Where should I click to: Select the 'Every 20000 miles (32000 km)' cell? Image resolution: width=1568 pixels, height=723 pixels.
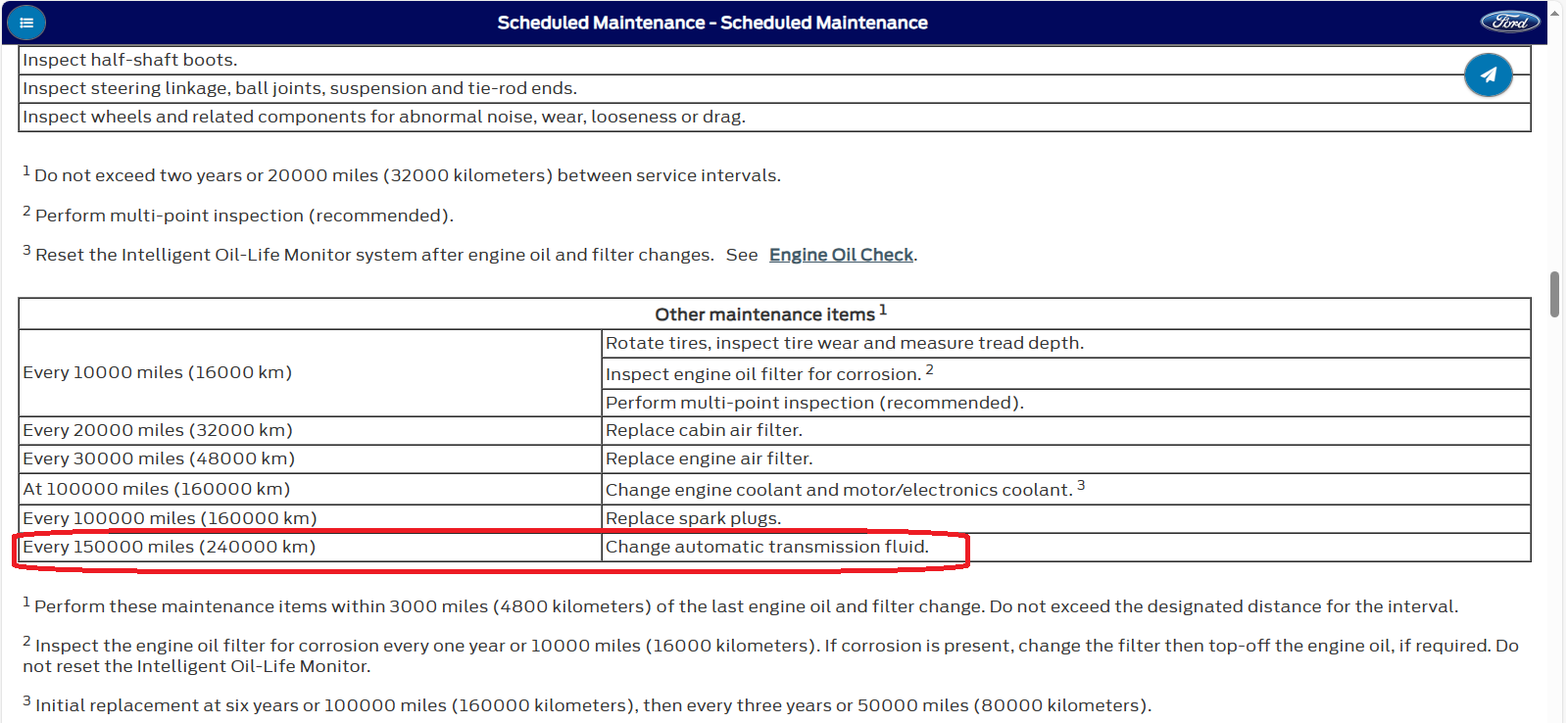158,430
